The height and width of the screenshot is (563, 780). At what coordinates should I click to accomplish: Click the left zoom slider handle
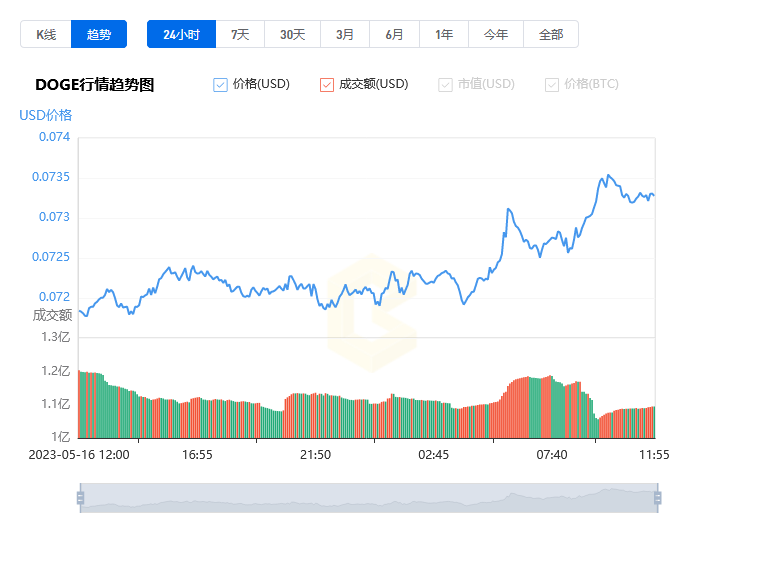point(81,498)
